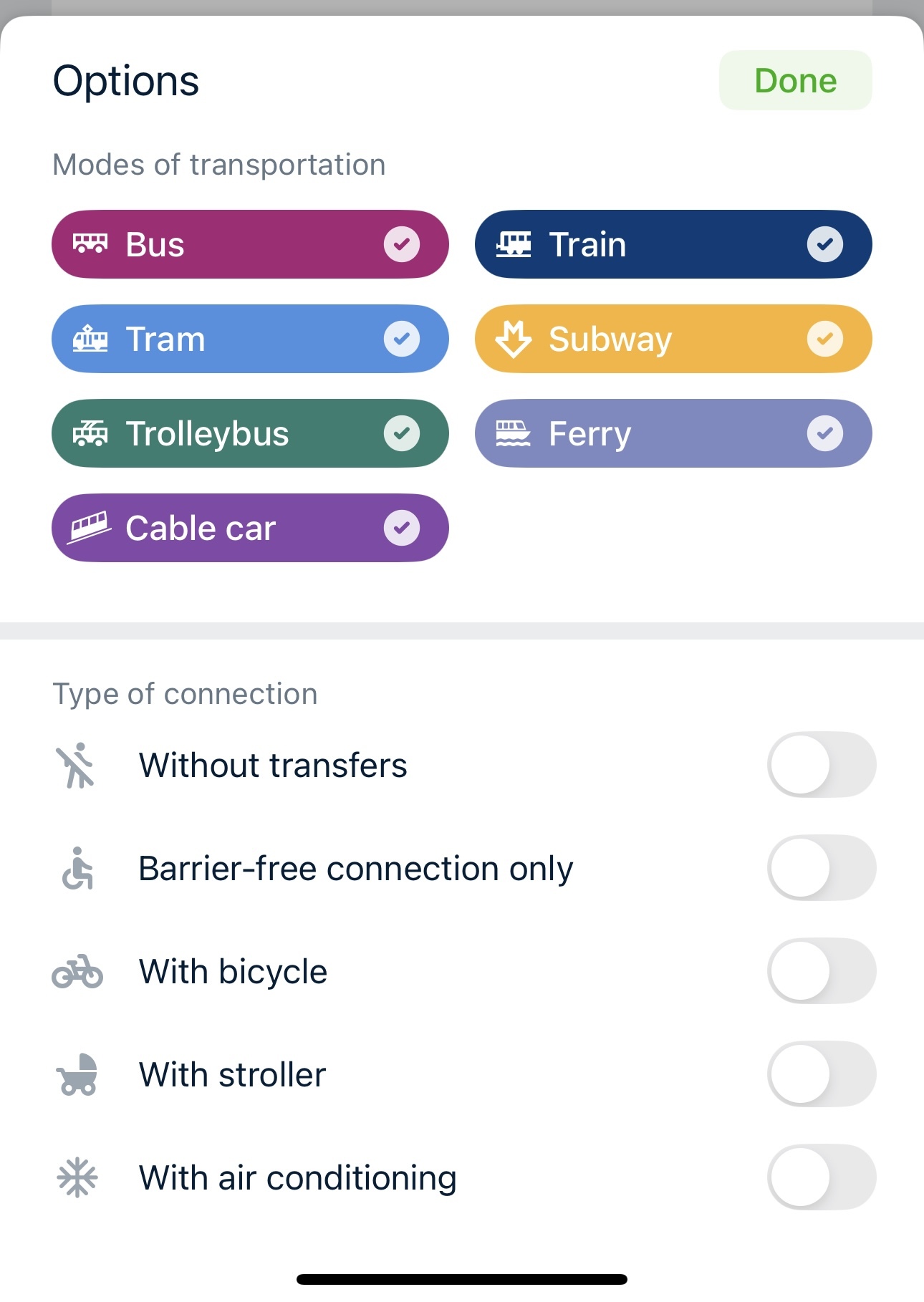
Task: Tap the wheelchair barrier-free icon
Action: pyautogui.click(x=77, y=868)
